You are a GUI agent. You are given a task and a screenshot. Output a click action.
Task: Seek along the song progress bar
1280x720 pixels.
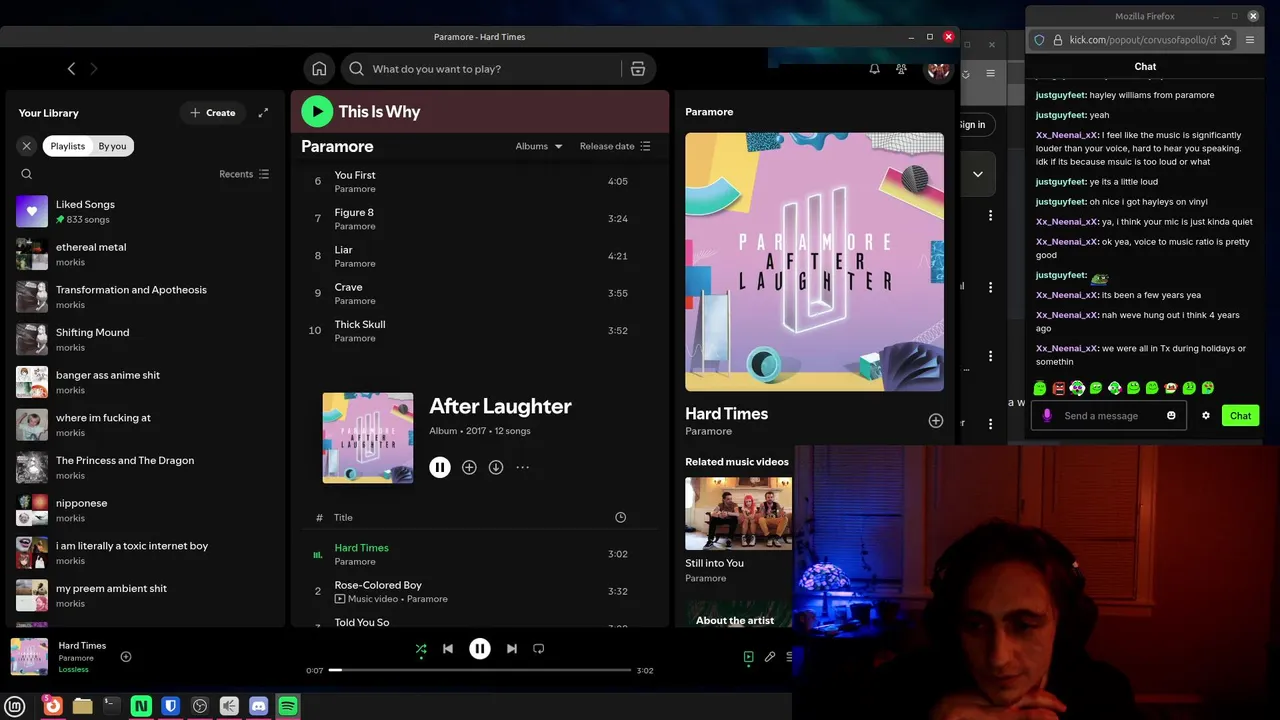tap(480, 670)
